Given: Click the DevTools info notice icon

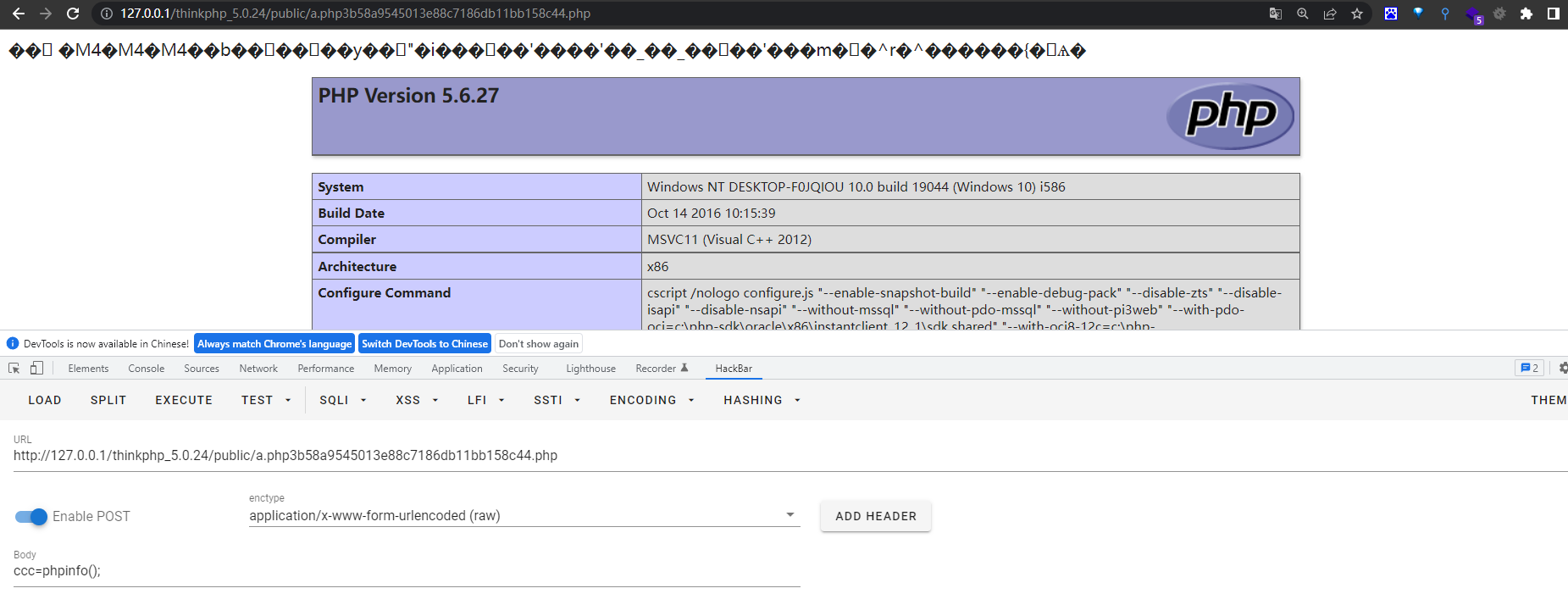Looking at the screenshot, I should coord(13,344).
